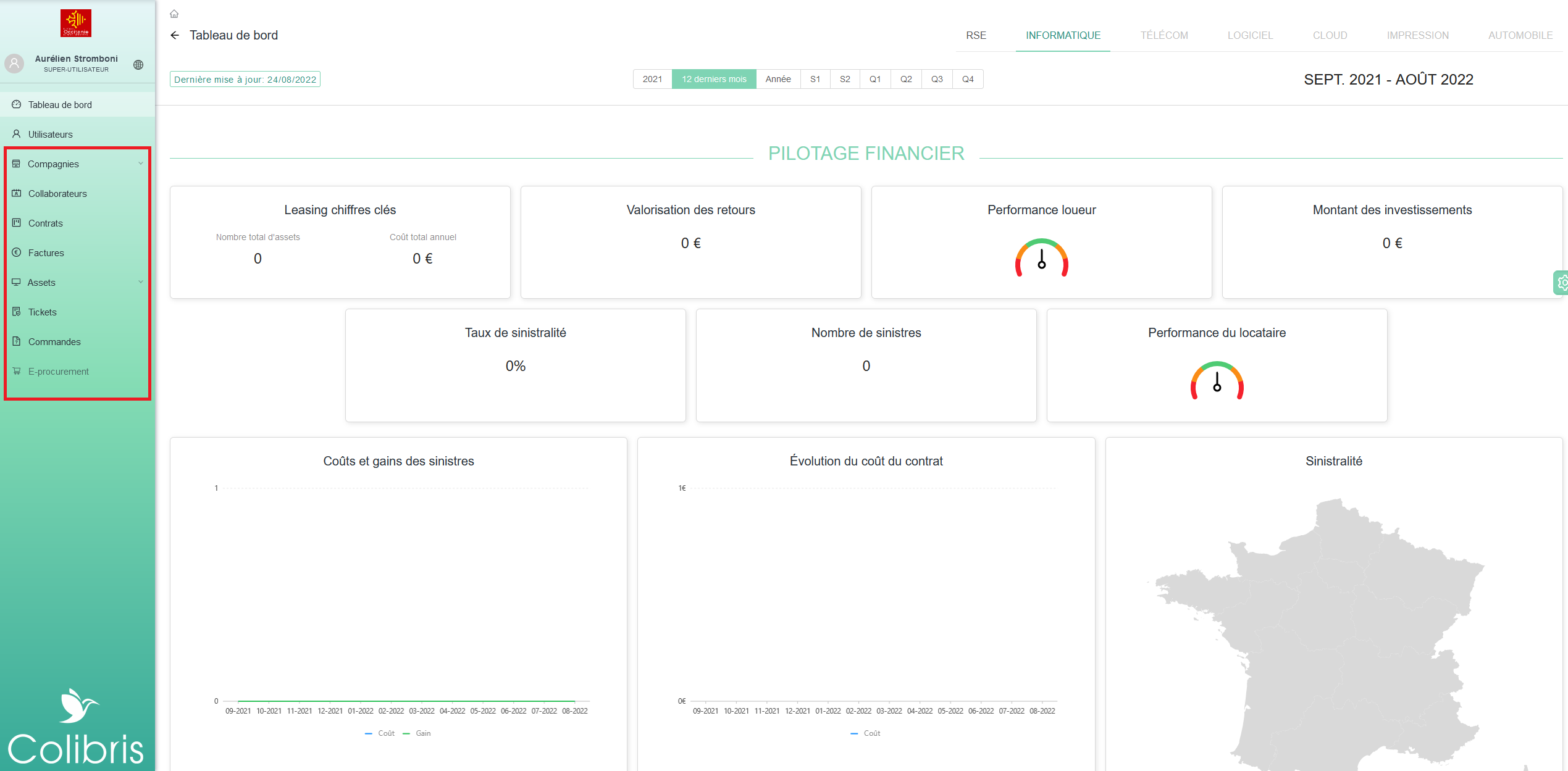This screenshot has width=1568, height=771.
Task: Expand the Assets submenu chevron
Action: (x=141, y=282)
